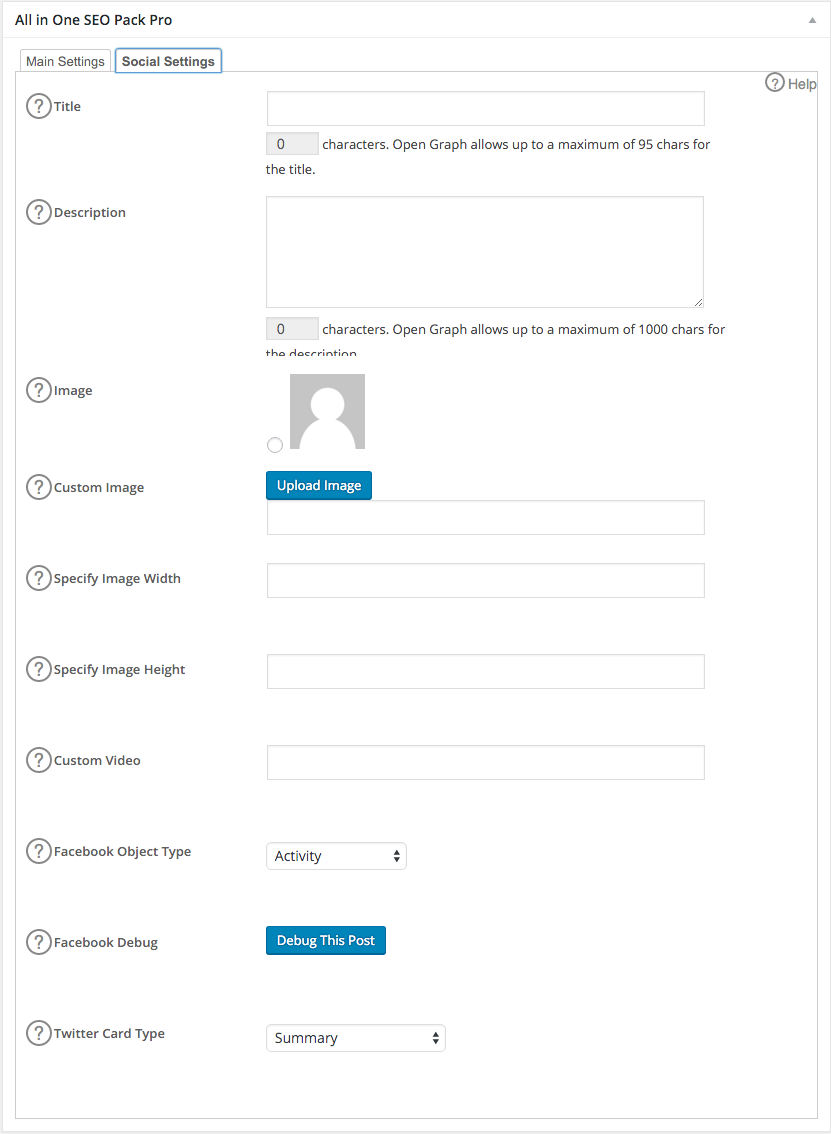Click the help icon beside Image
The width and height of the screenshot is (831, 1134).
pos(38,390)
